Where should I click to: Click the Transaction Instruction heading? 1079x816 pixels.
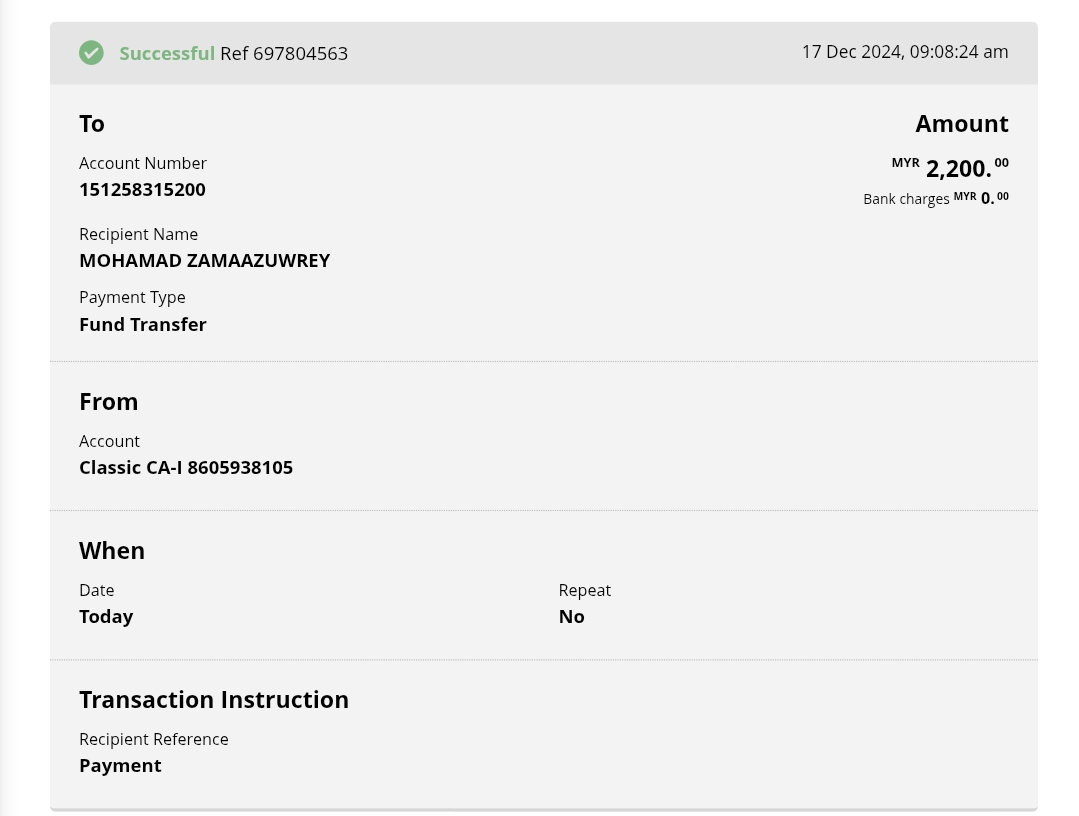[x=214, y=700]
